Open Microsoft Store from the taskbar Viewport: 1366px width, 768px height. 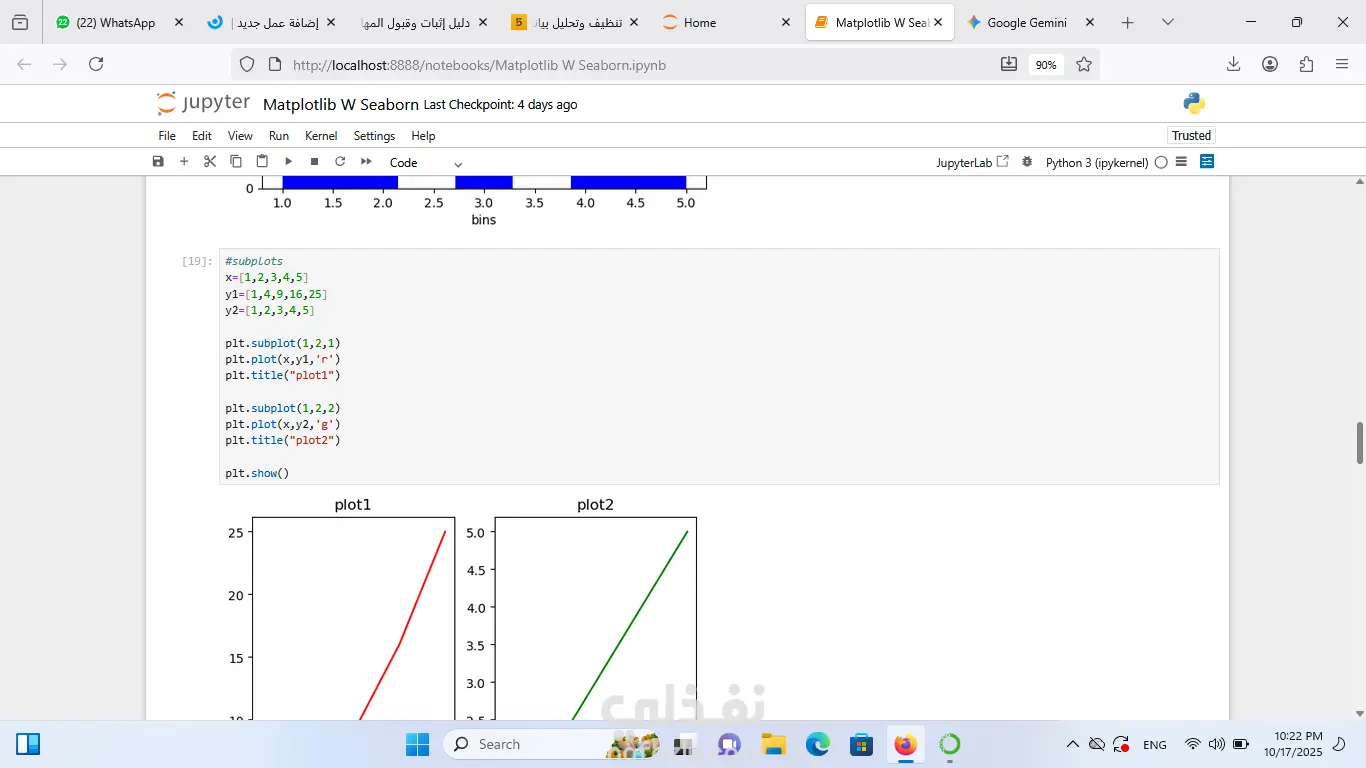pos(862,744)
